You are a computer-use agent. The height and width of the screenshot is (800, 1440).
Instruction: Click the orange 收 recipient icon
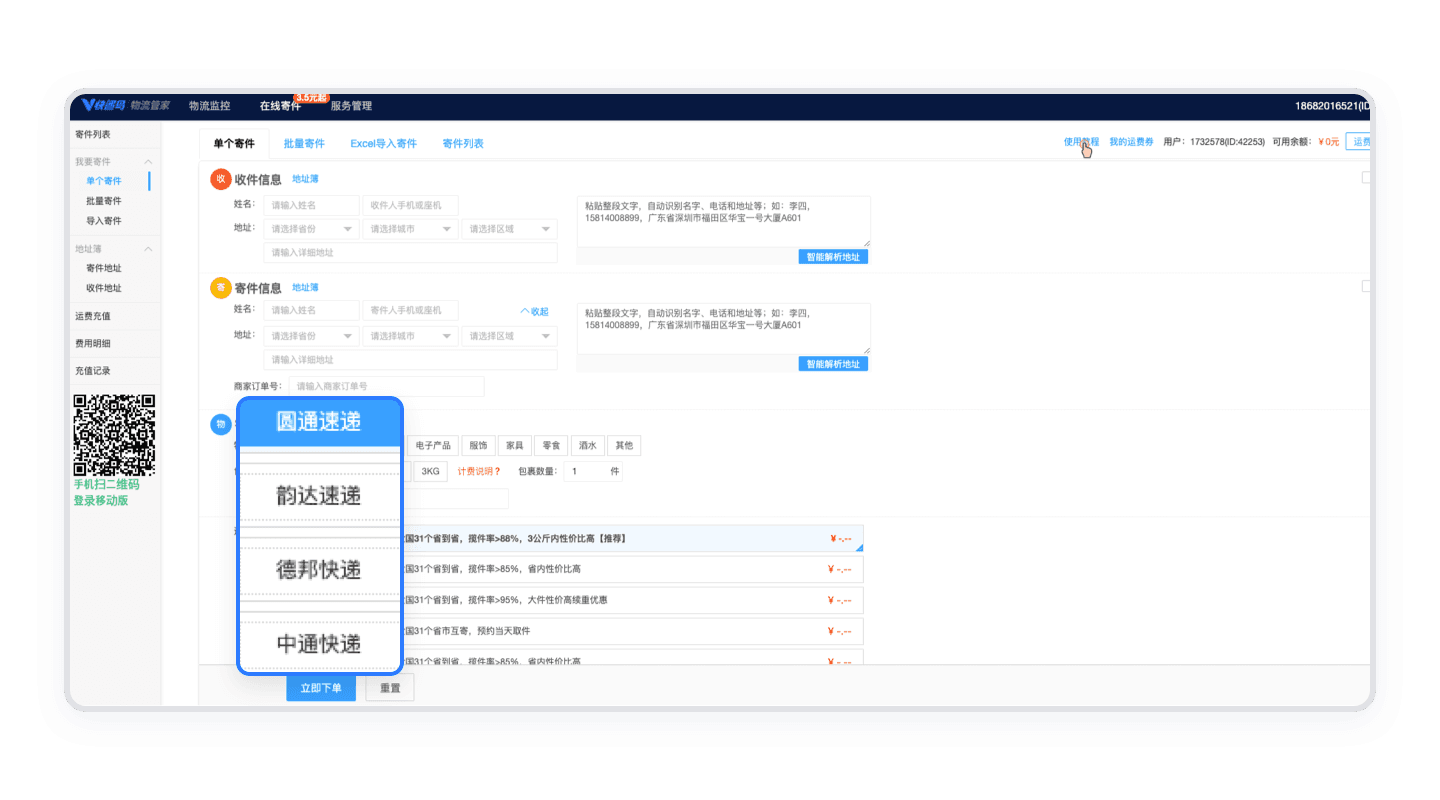pos(221,179)
